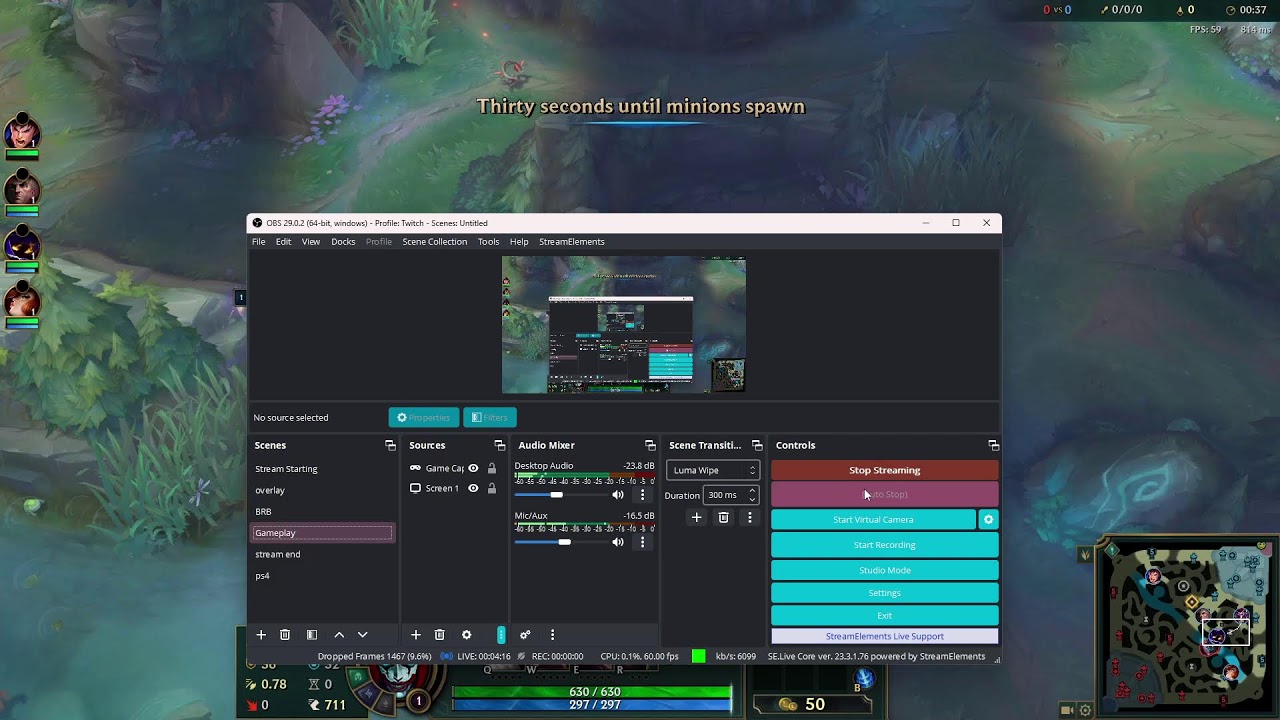Open highlighted three-dot menu in Sources toolbar
The width and height of the screenshot is (1280, 720).
tap(501, 635)
